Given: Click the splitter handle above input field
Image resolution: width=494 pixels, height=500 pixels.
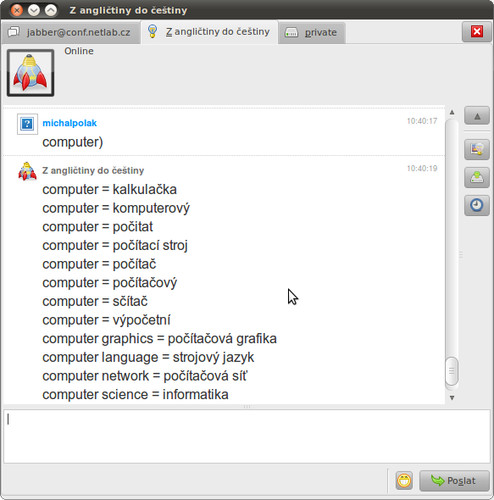Looking at the screenshot, I should pos(247,406).
